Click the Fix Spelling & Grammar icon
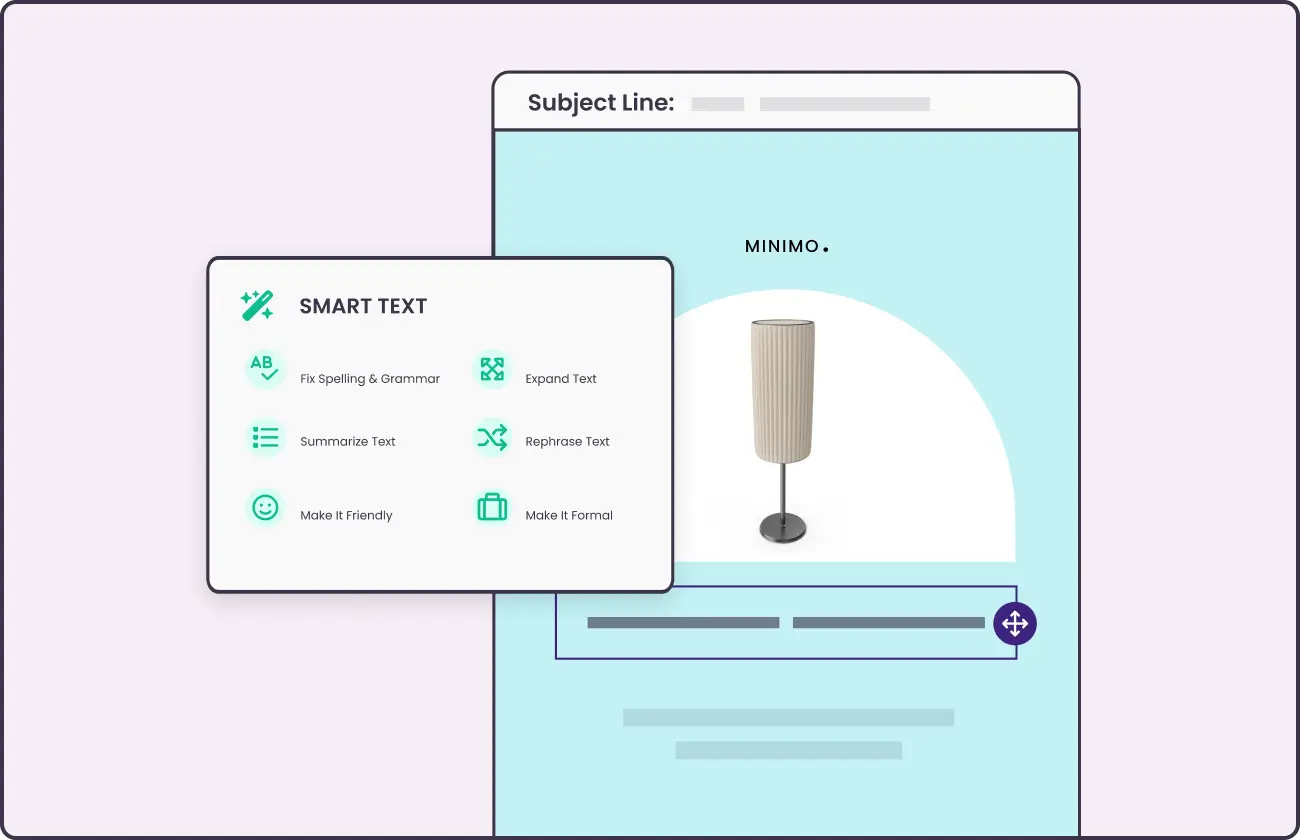 click(x=265, y=369)
